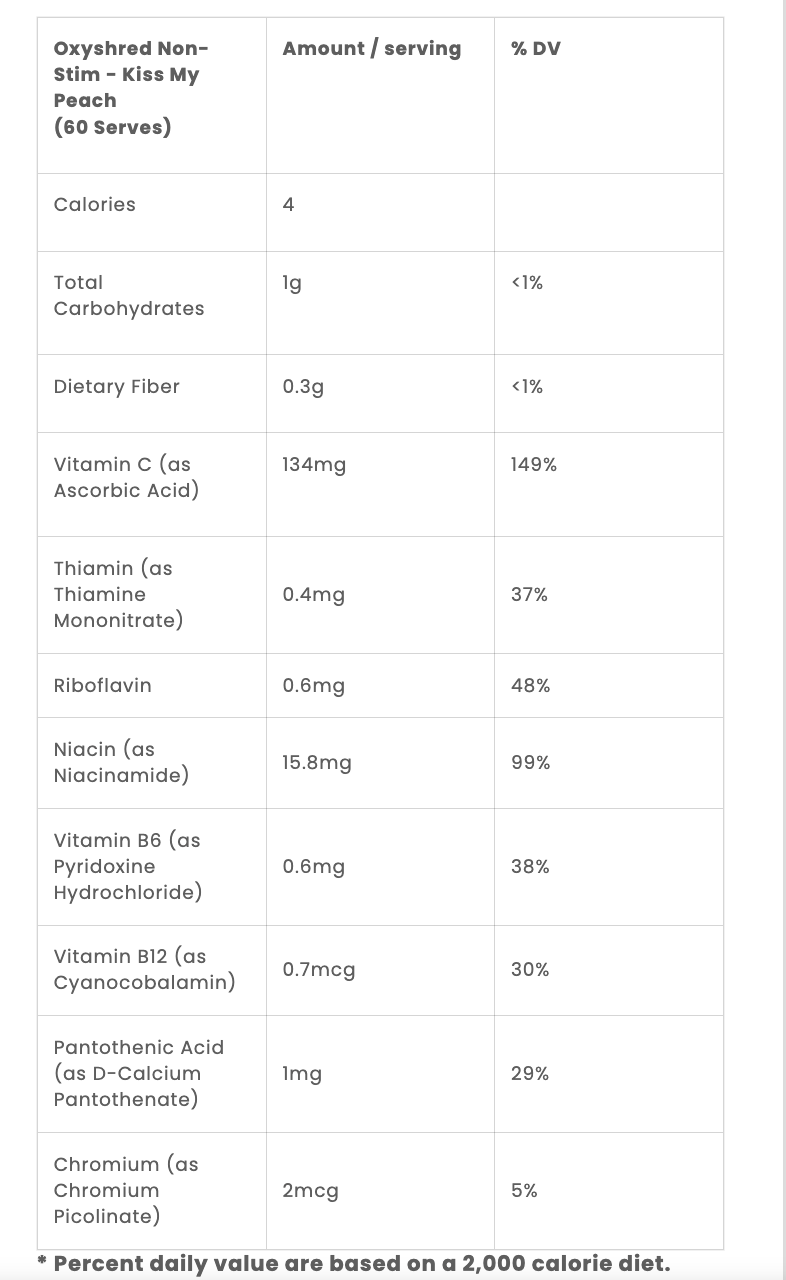The width and height of the screenshot is (786, 1280).
Task: Click the % DV column header
Action: [536, 48]
